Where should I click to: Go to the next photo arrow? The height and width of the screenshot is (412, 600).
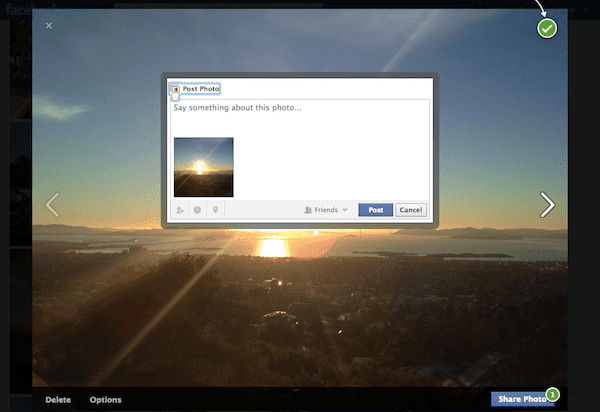547,205
